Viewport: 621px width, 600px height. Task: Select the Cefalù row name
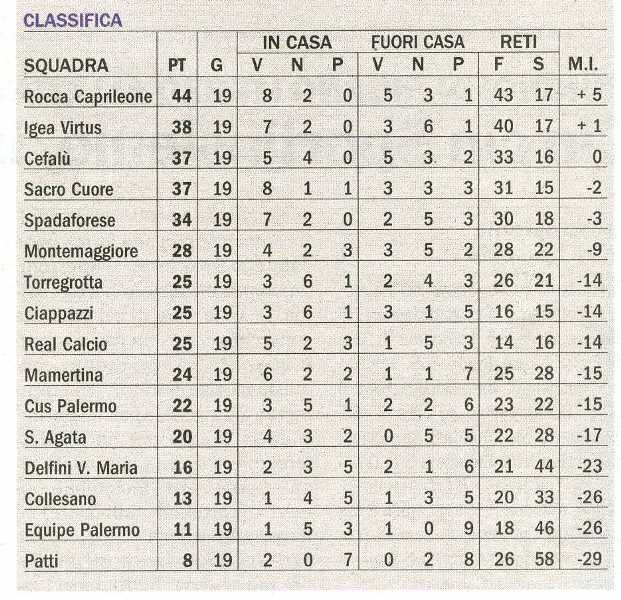click(47, 159)
